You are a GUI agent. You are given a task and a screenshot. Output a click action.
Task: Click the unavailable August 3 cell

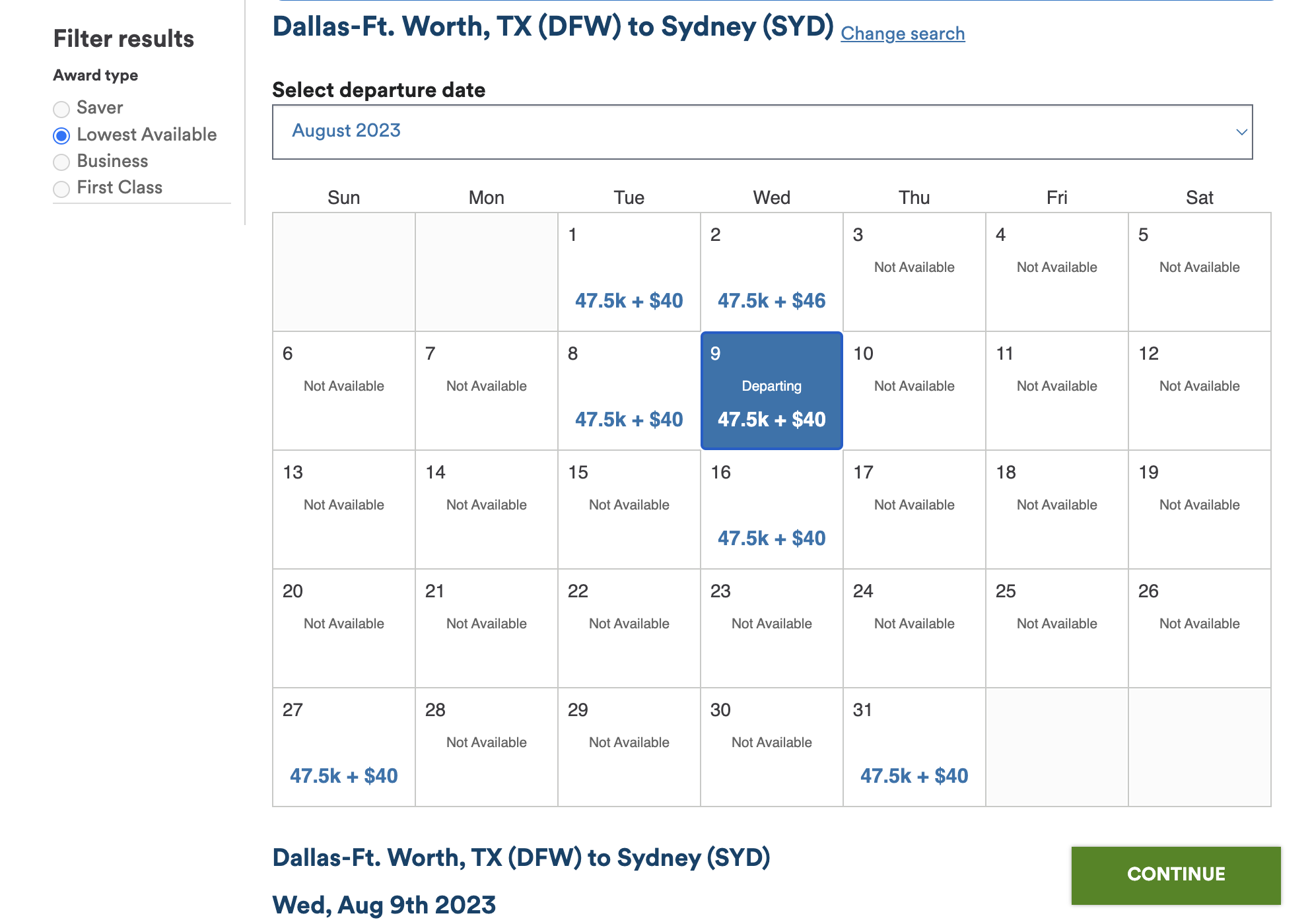pos(914,272)
